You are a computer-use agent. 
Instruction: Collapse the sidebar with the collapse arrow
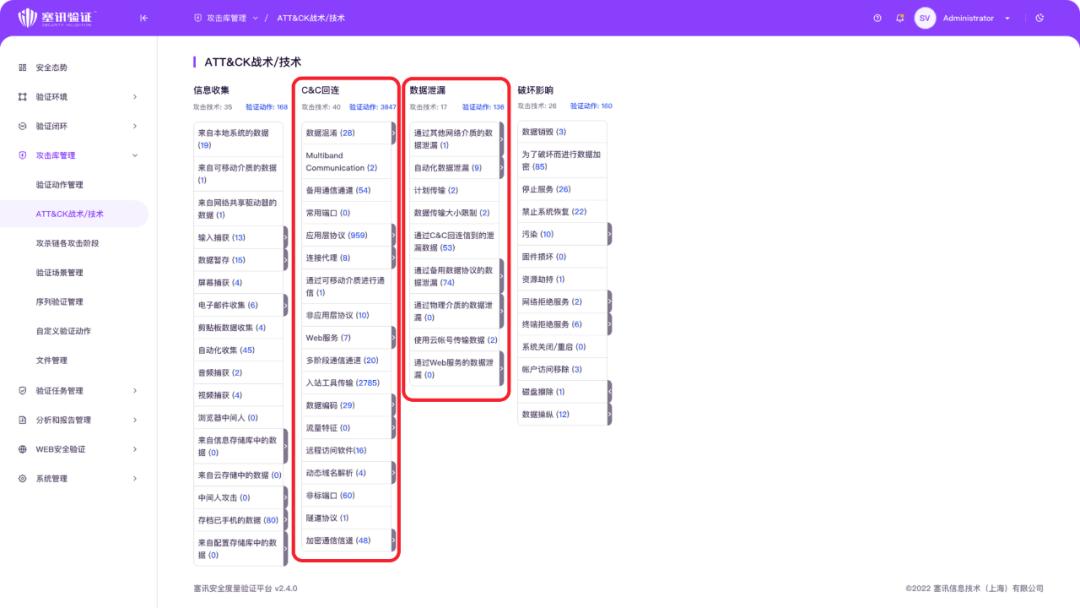[x=143, y=17]
